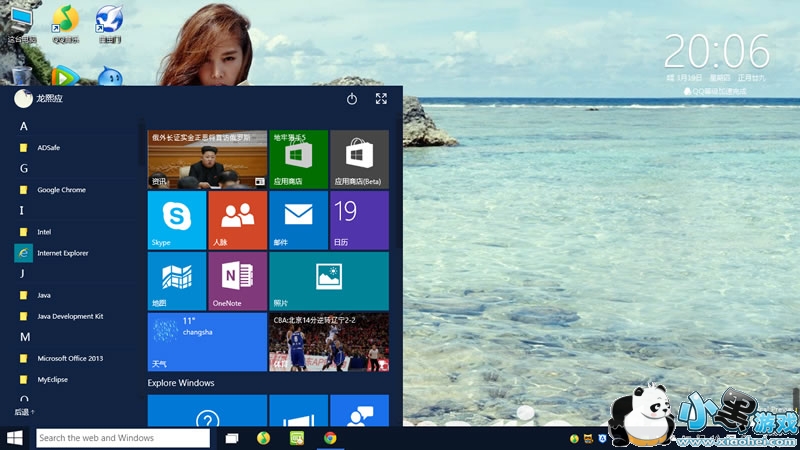Expand the ADSafe folder in app list
The image size is (800, 450).
pos(48,148)
